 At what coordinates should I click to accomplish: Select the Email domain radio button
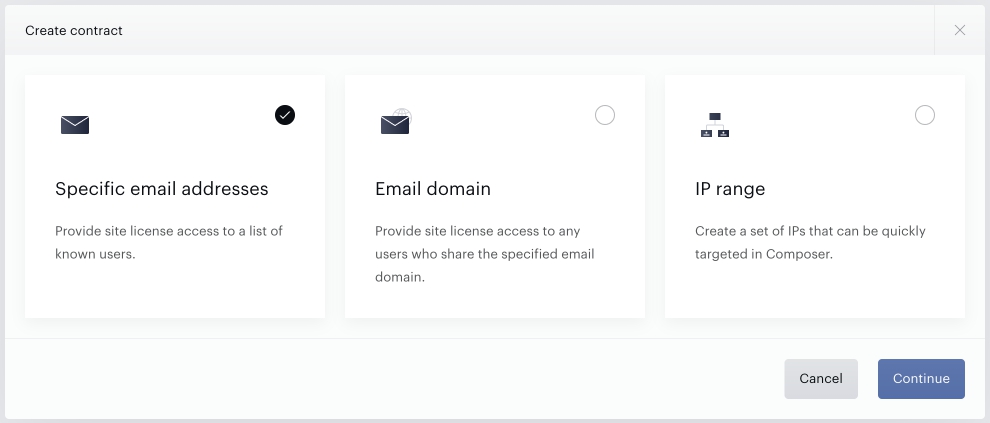click(x=605, y=115)
